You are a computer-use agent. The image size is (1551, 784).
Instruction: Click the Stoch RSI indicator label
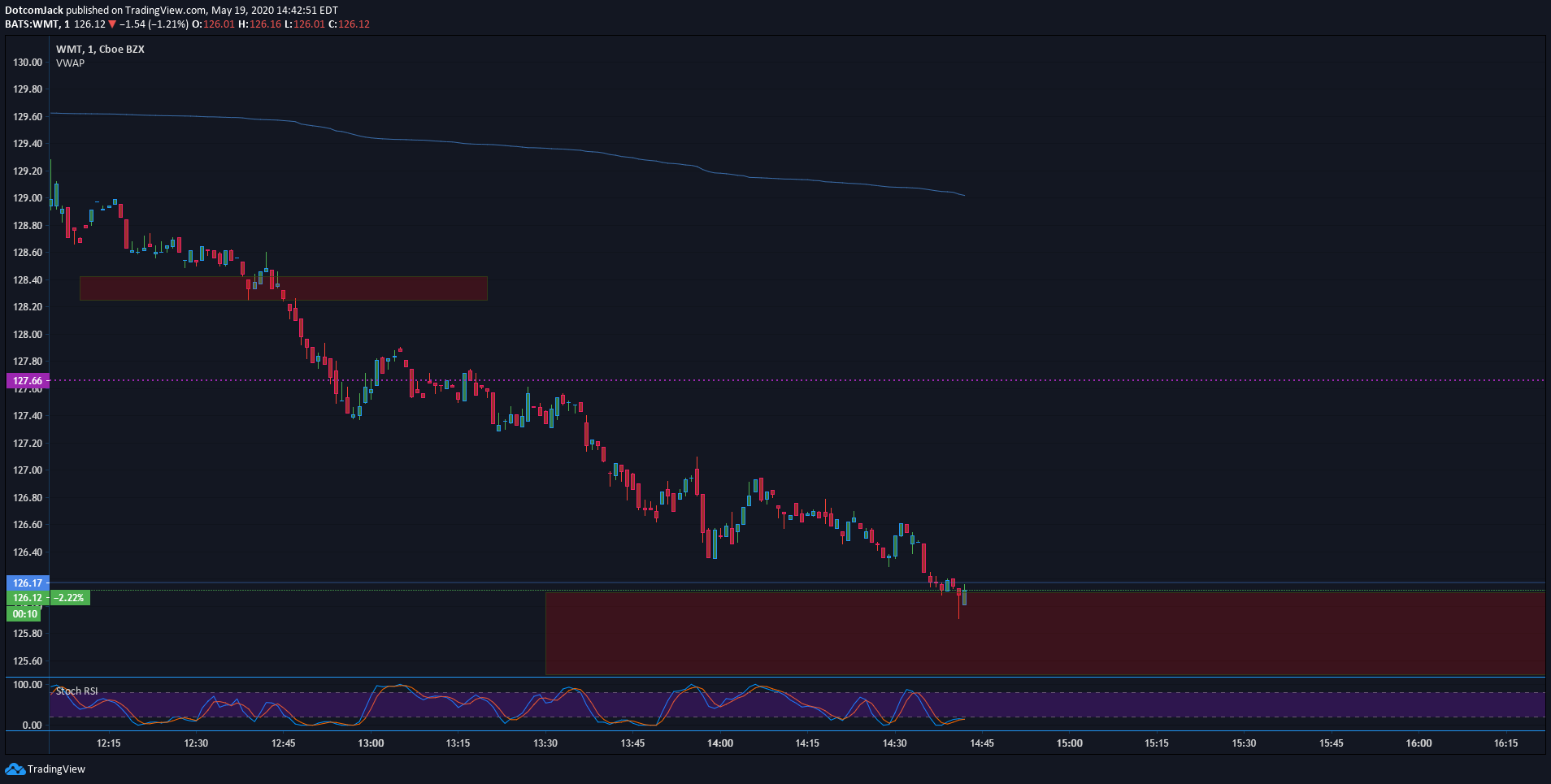coord(76,691)
